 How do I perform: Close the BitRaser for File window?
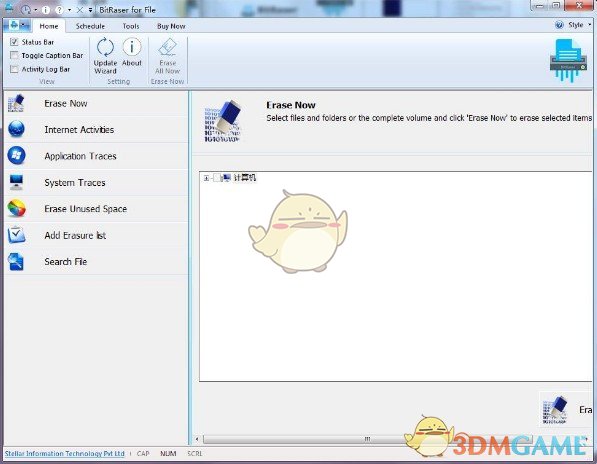pyautogui.click(x=579, y=5)
